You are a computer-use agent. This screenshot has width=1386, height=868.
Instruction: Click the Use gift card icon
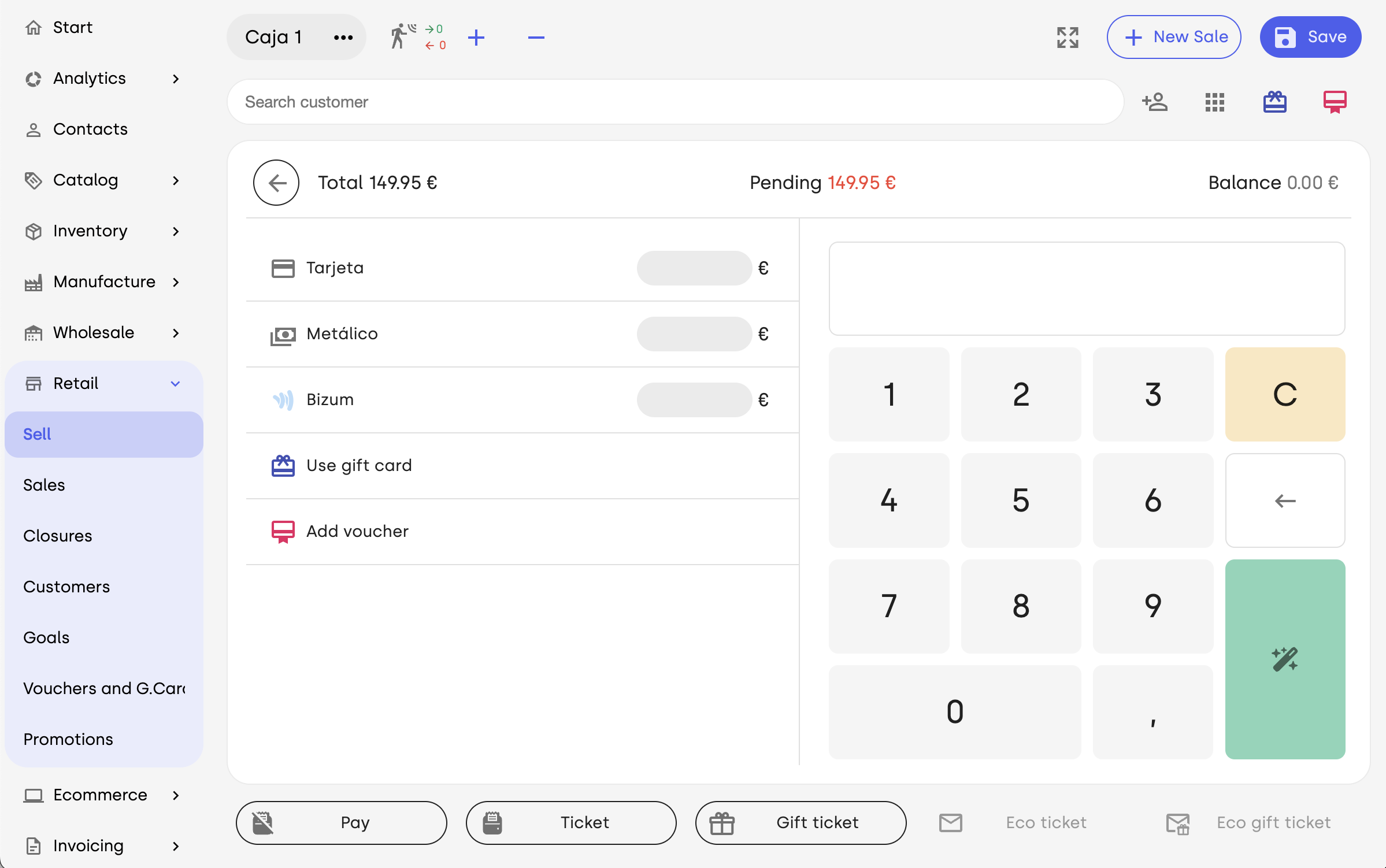283,466
